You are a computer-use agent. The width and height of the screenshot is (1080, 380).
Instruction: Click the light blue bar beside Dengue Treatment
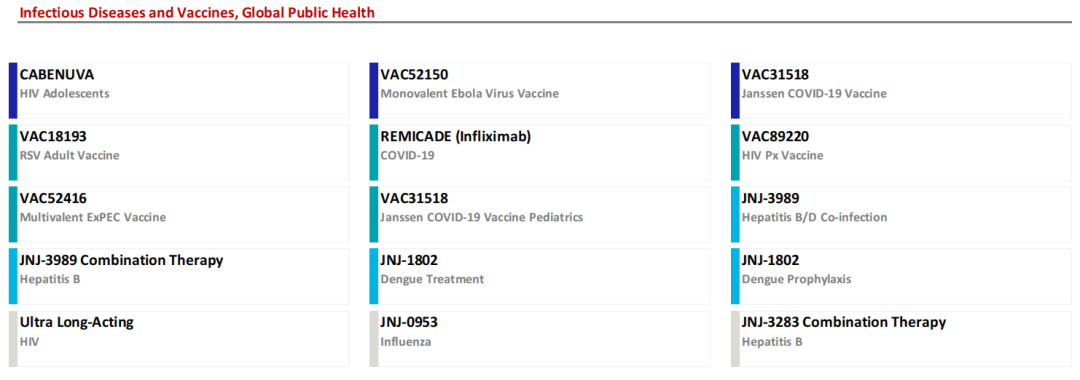(x=374, y=277)
